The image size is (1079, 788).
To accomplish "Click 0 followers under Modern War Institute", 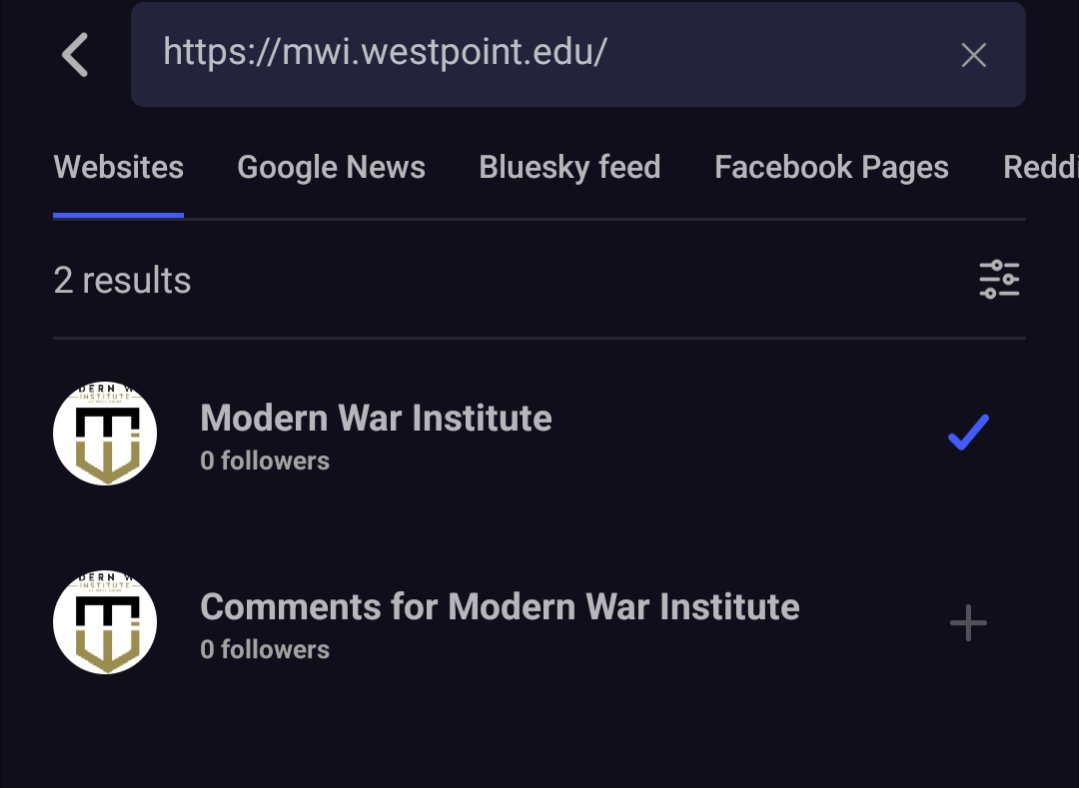I will 265,460.
